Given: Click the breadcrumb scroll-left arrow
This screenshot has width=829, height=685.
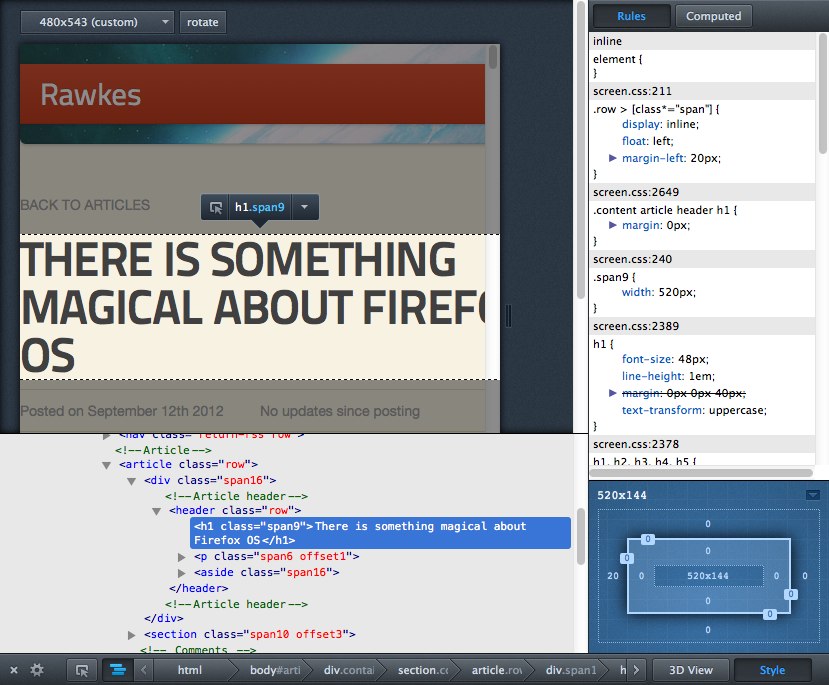Looking at the screenshot, I should (143, 670).
